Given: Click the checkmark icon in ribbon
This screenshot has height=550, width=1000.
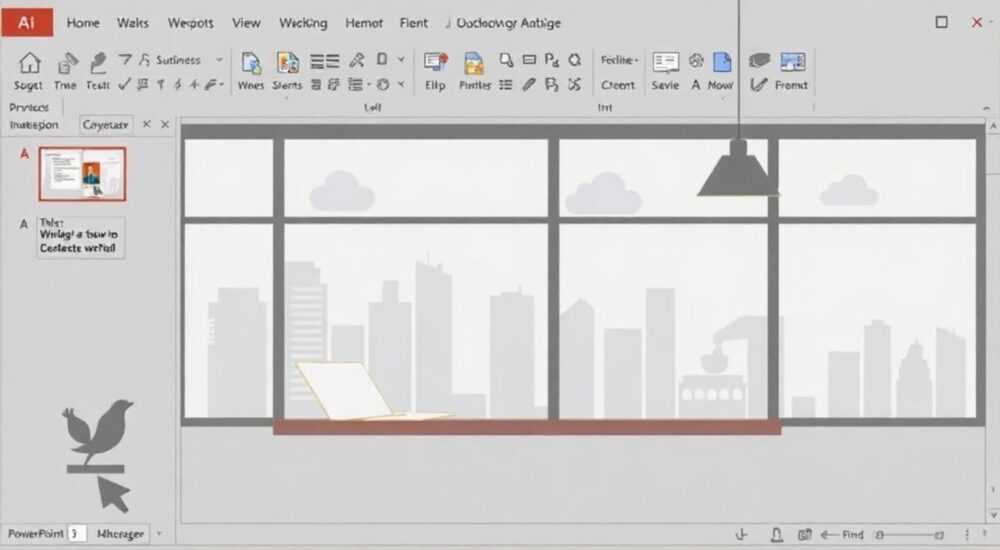Looking at the screenshot, I should [x=124, y=84].
